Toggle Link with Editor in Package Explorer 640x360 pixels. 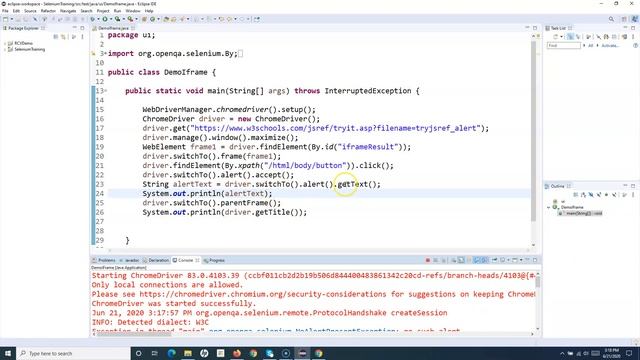(64, 37)
